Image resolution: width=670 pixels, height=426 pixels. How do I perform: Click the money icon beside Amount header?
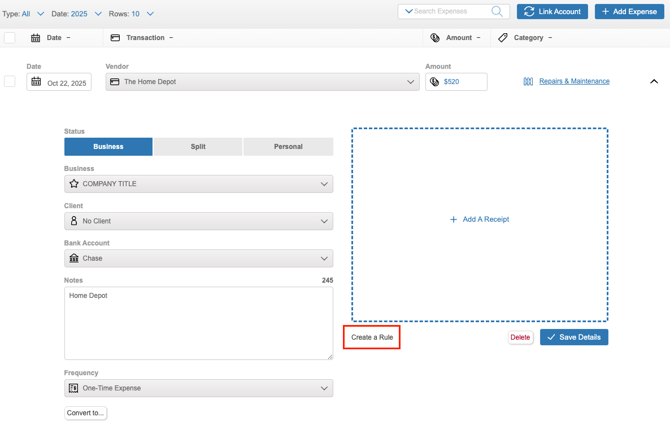(435, 38)
